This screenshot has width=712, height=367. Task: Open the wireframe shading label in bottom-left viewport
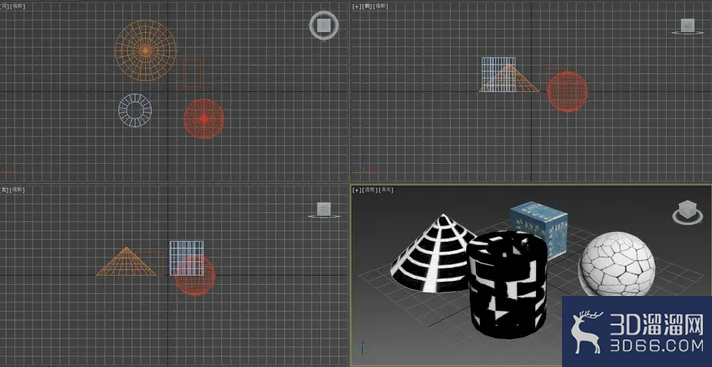pos(18,190)
